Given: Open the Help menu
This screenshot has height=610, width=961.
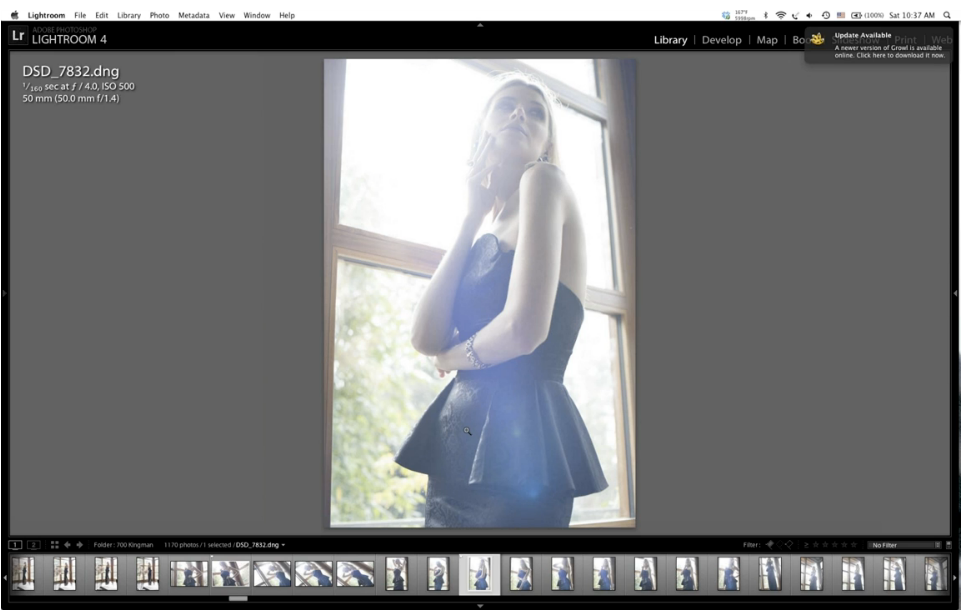Looking at the screenshot, I should [x=287, y=15].
